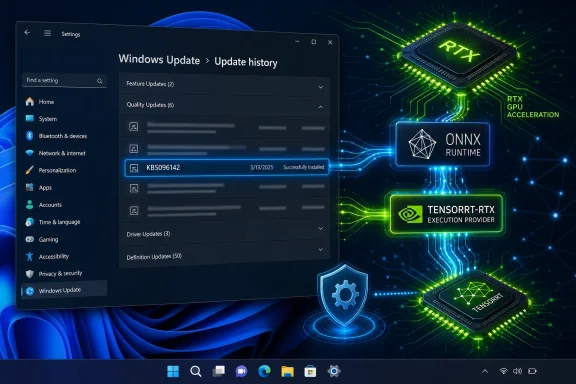
Task: Click the update icon directly above Driver Updates (3)
Action: click(x=134, y=211)
